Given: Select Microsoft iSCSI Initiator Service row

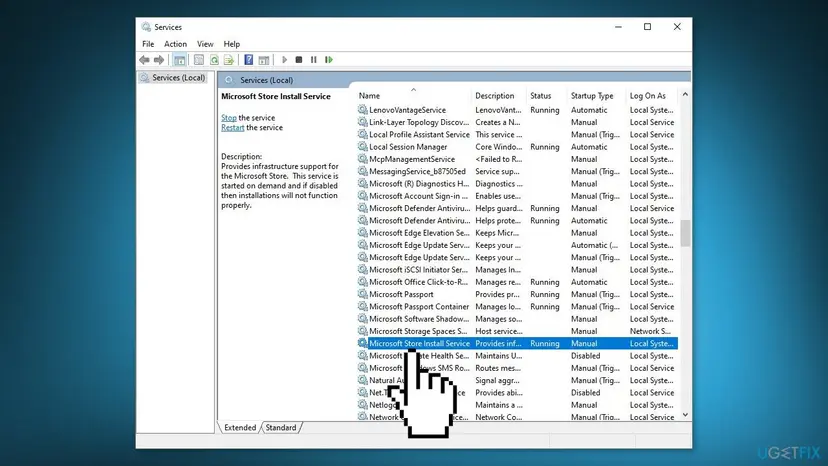Looking at the screenshot, I should tap(518, 269).
